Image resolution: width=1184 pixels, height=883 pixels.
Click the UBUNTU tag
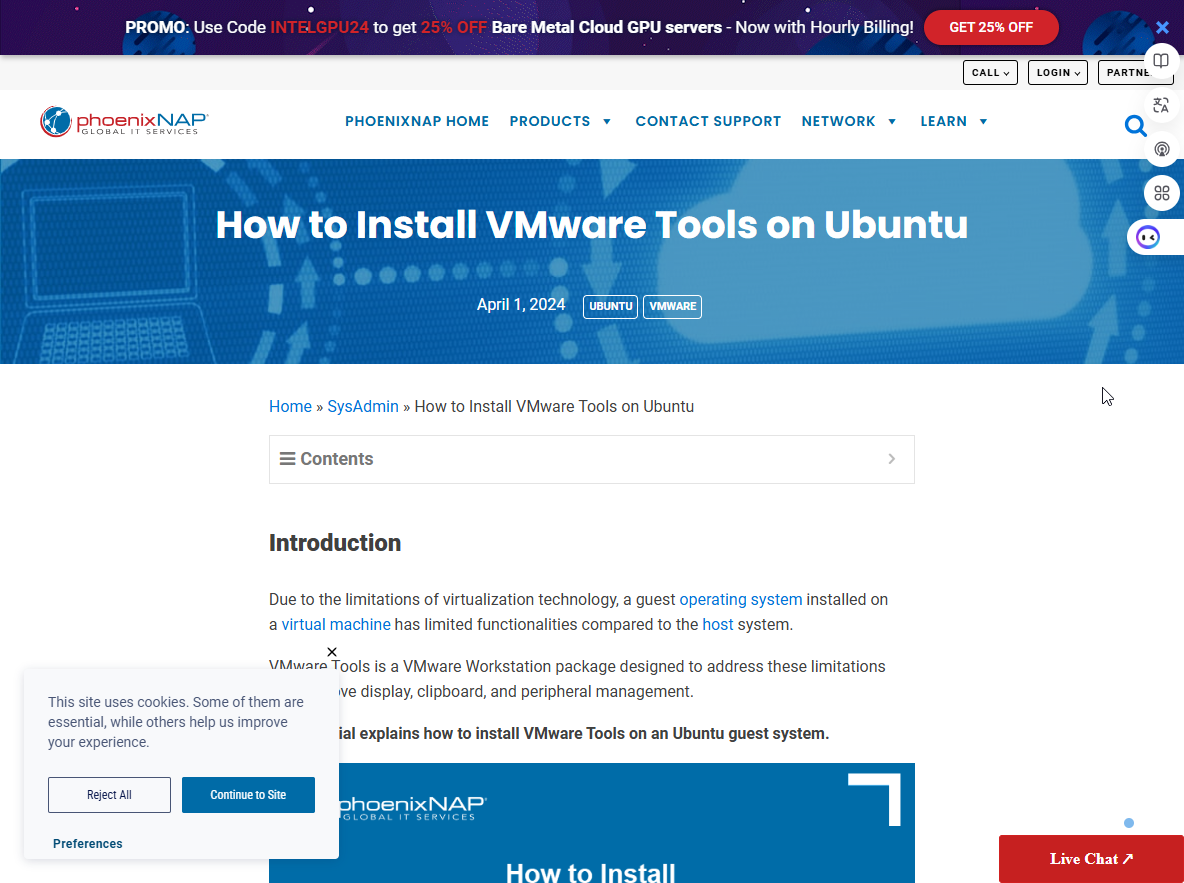(610, 307)
